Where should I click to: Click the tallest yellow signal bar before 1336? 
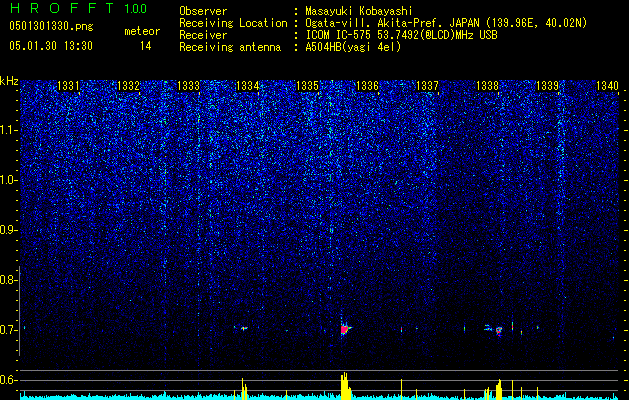tap(344, 386)
